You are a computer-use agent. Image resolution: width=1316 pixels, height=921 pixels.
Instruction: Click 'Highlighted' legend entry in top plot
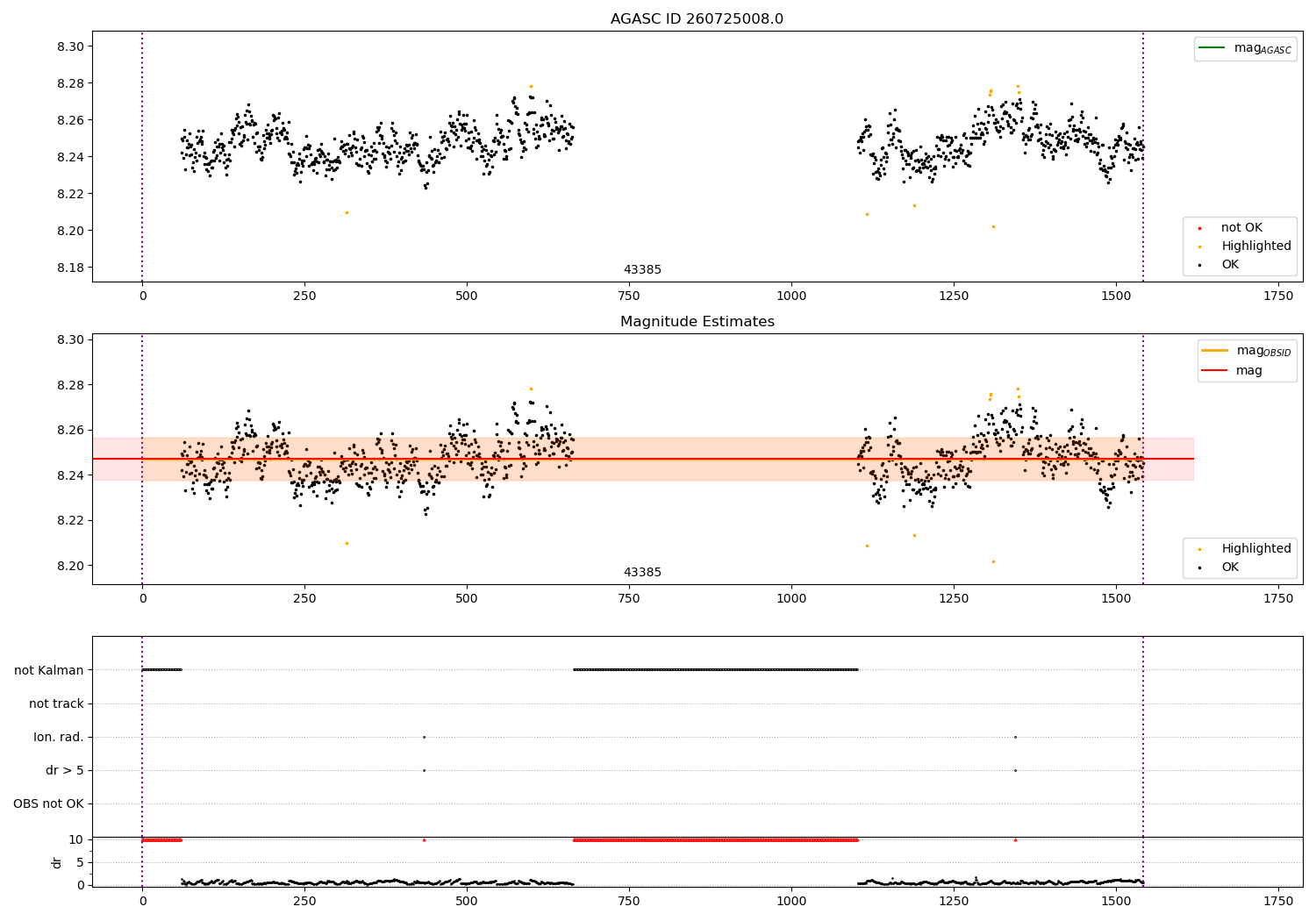(1256, 246)
